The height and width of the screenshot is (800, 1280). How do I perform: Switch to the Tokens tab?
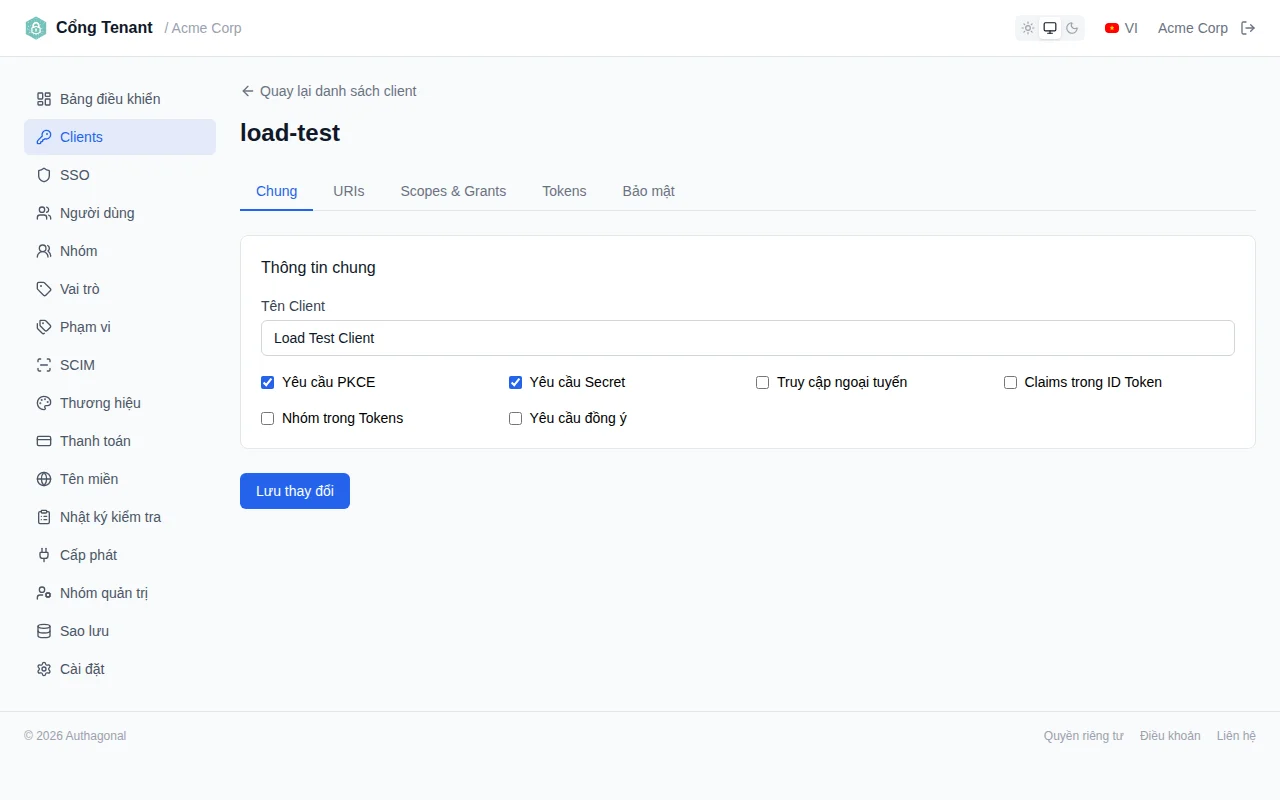coord(564,191)
